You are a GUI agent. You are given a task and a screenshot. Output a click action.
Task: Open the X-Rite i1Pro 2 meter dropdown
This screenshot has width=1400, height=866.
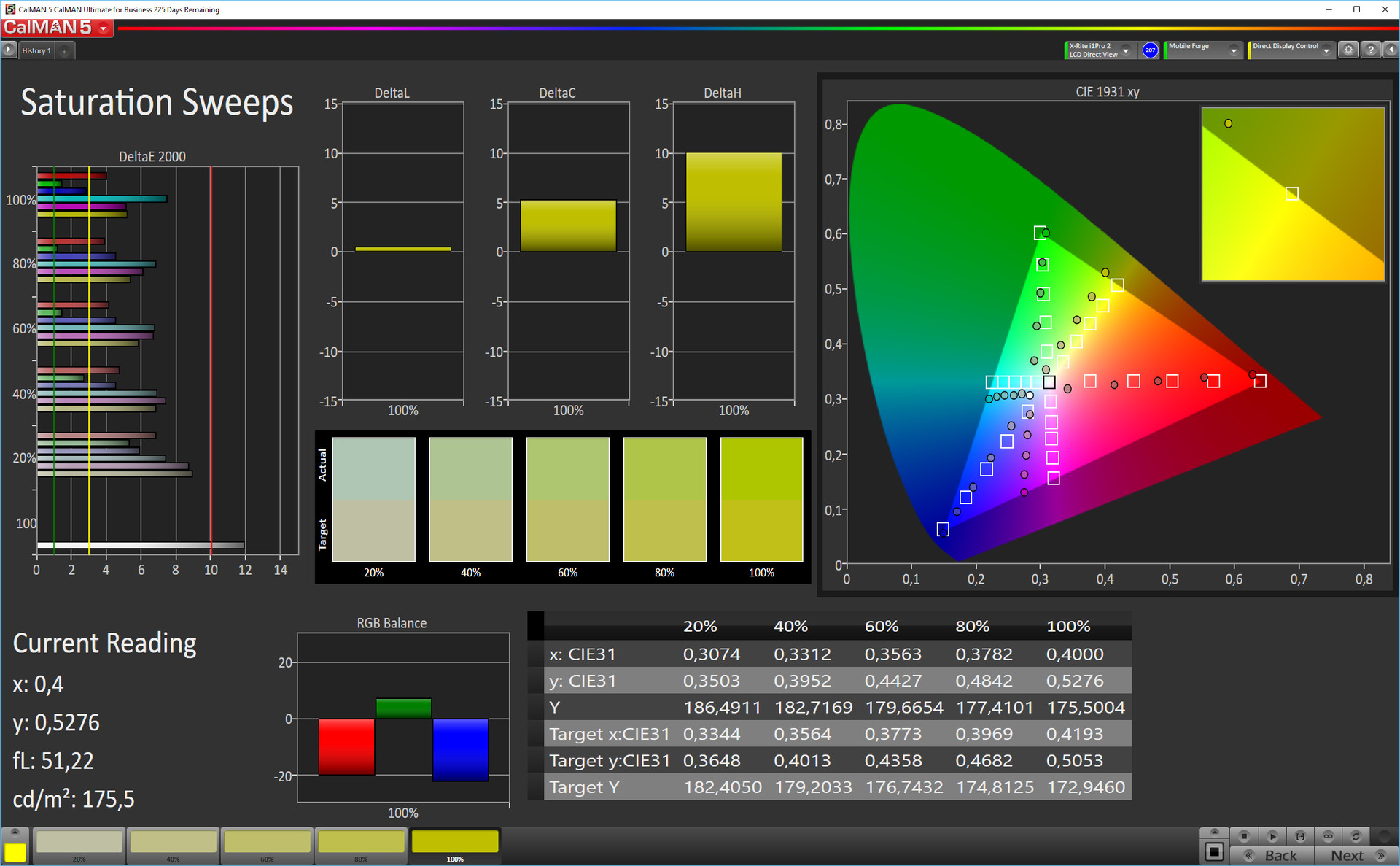point(1126,50)
